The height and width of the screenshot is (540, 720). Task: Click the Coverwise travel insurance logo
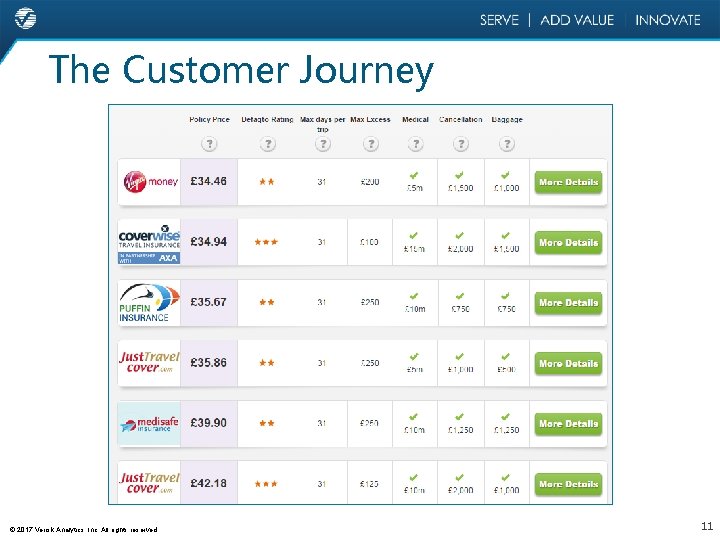click(x=149, y=244)
